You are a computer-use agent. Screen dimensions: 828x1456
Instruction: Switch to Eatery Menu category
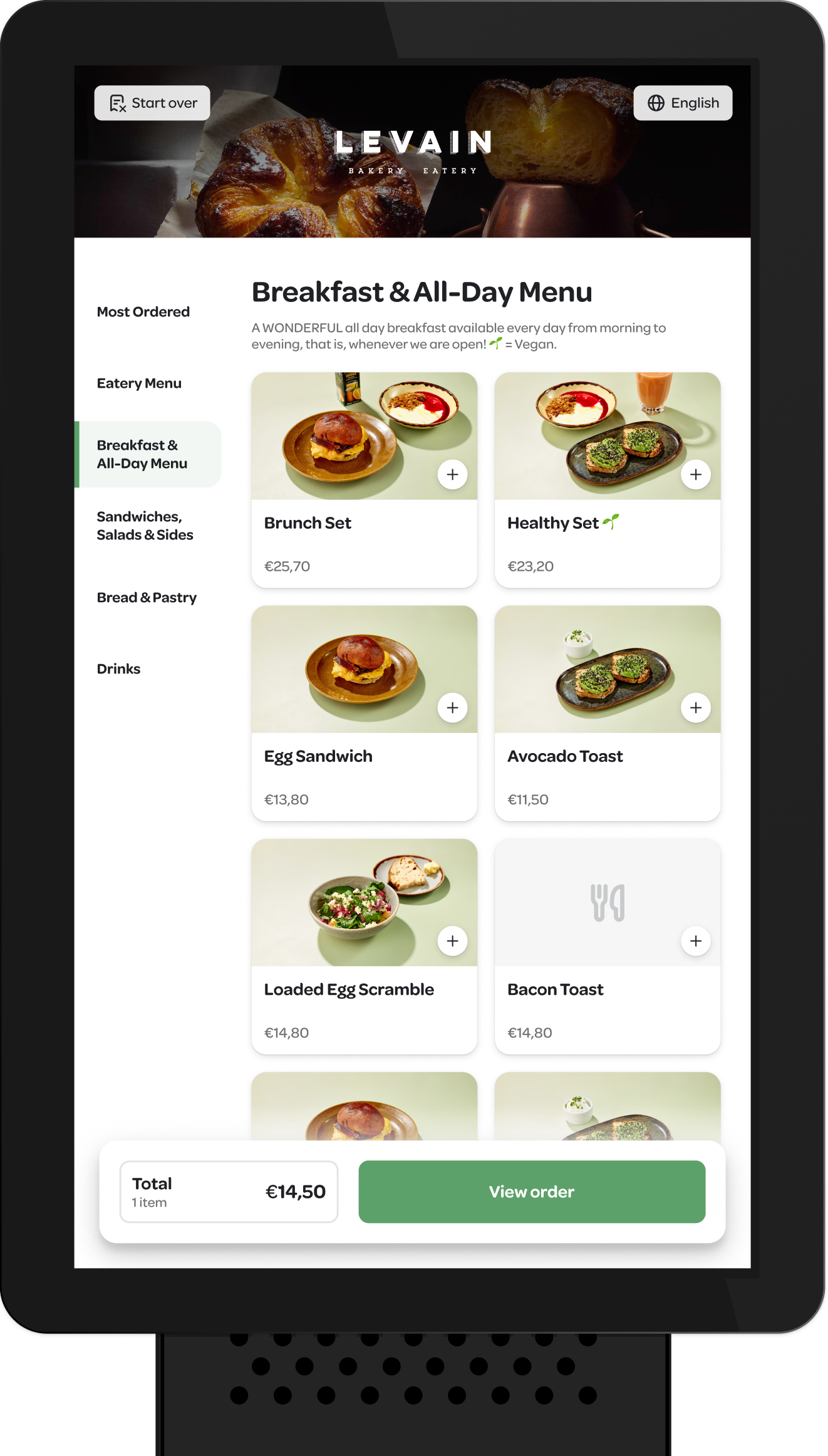[x=139, y=383]
